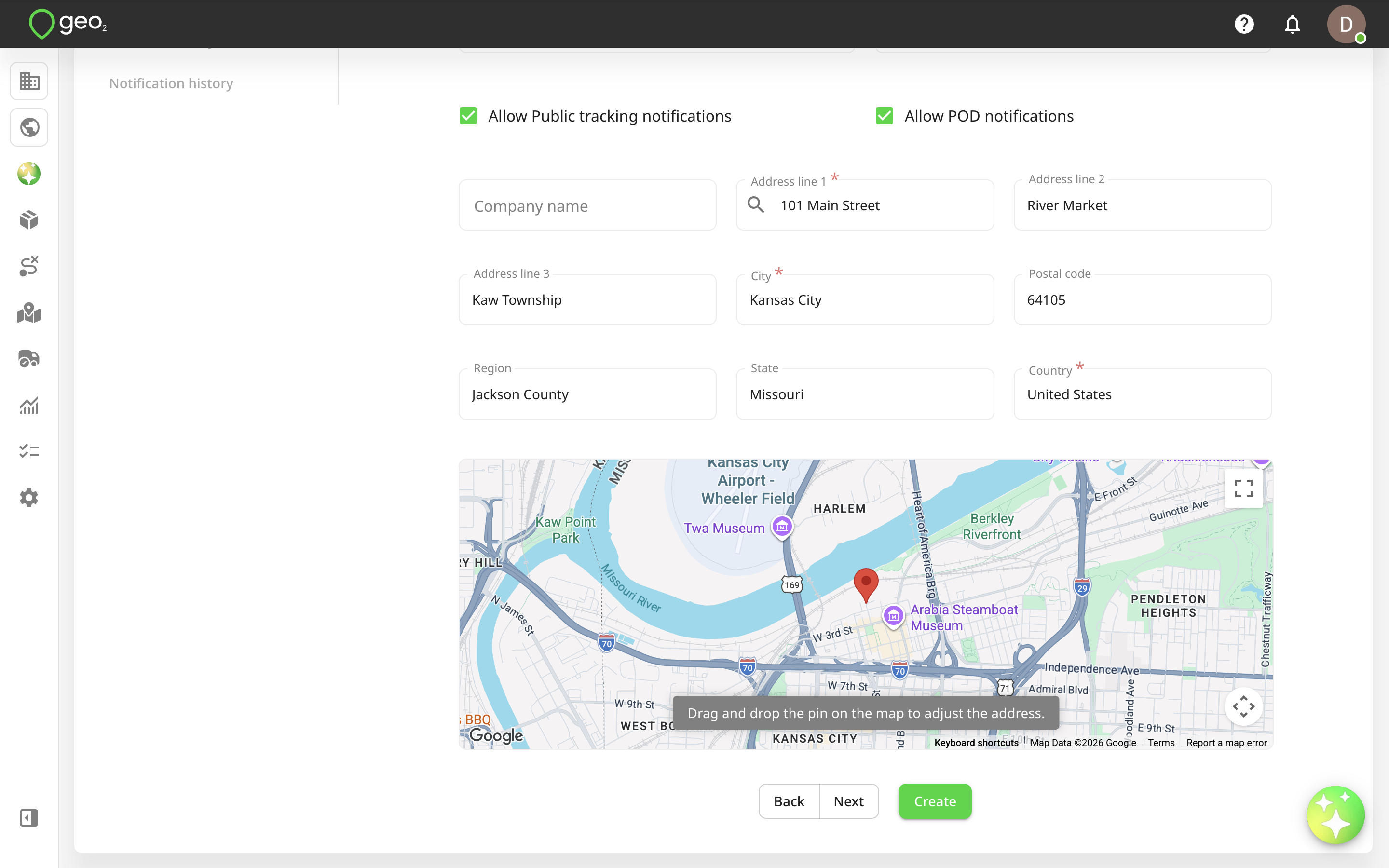Select the globe icon in sidebar
This screenshot has height=868, width=1389.
click(29, 127)
